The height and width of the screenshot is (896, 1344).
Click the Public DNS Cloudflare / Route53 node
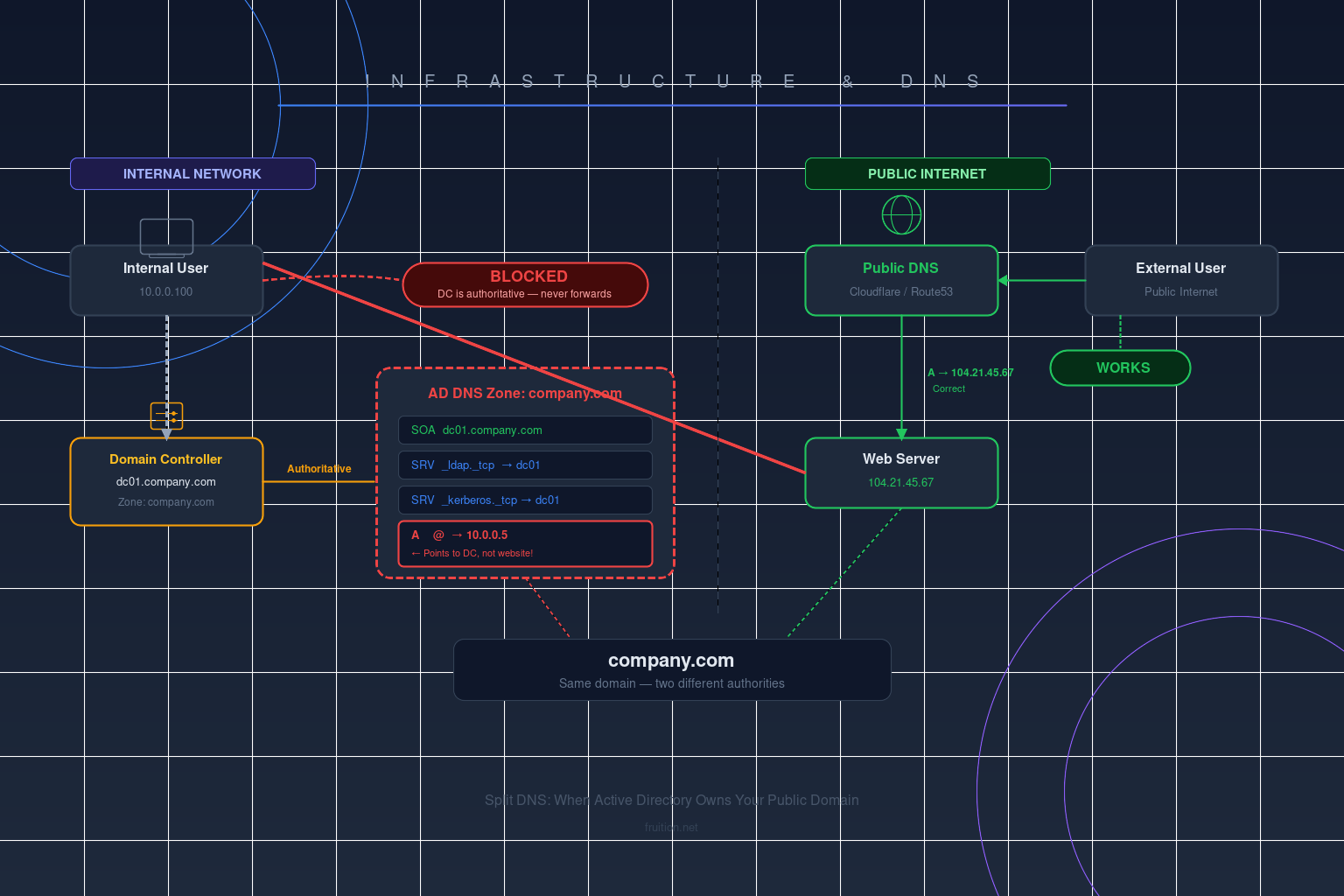click(901, 280)
